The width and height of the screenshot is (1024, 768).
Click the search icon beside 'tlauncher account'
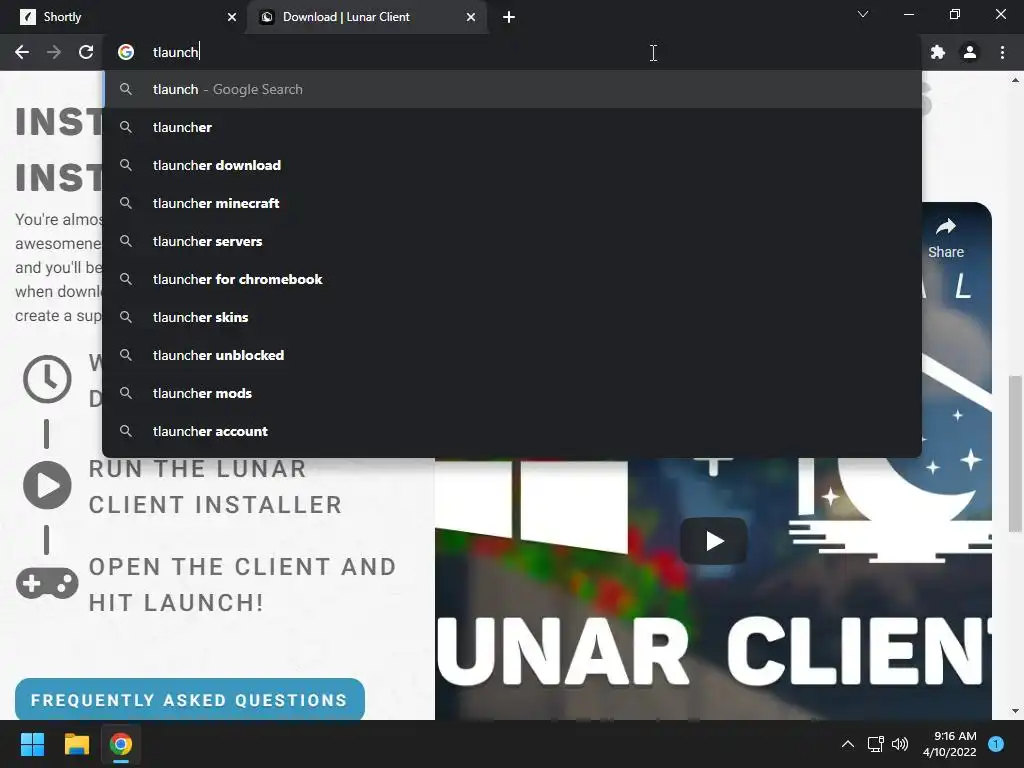click(126, 430)
